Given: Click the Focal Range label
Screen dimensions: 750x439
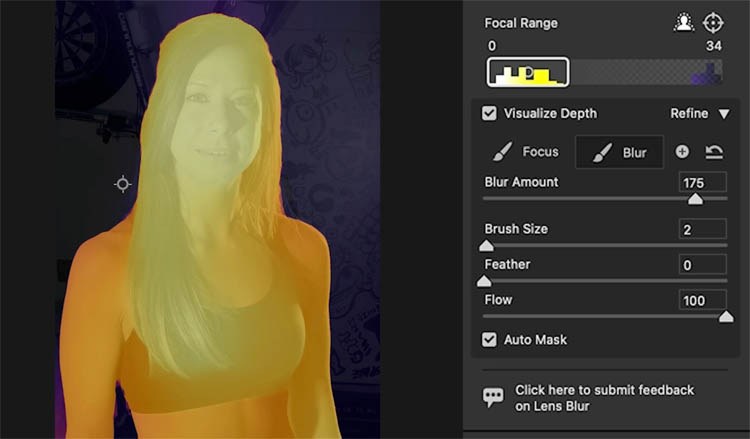Looking at the screenshot, I should [521, 23].
